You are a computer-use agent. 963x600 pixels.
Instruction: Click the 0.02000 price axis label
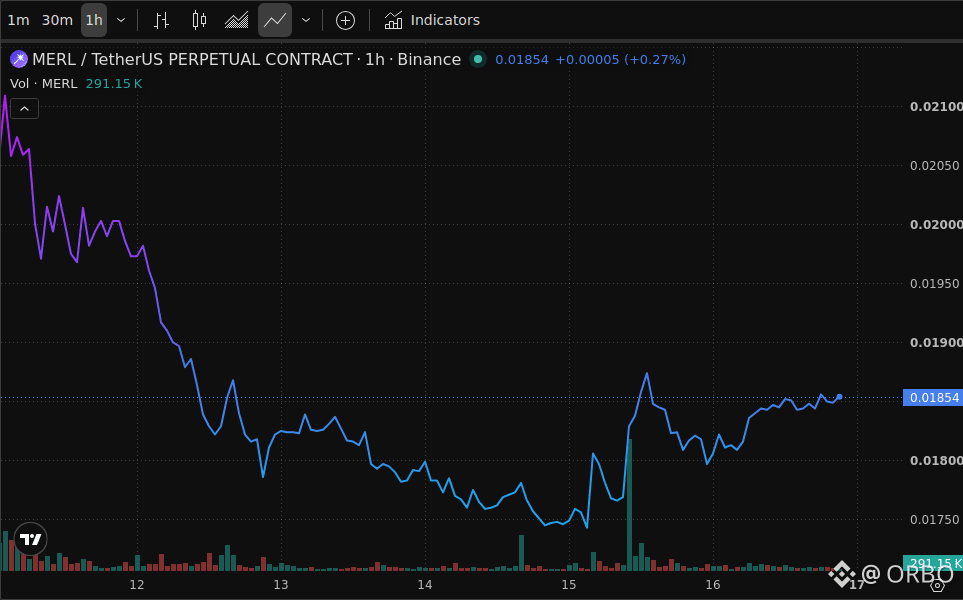click(936, 224)
